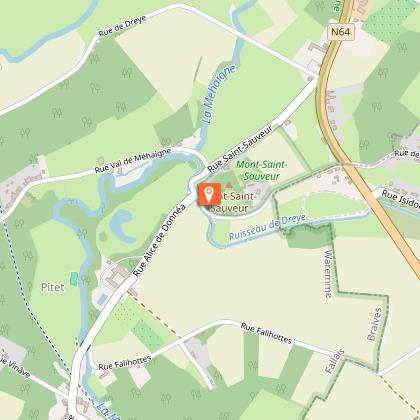The image size is (420, 420).
Task: Click the Rue Isidore street label
Action: click(401, 200)
